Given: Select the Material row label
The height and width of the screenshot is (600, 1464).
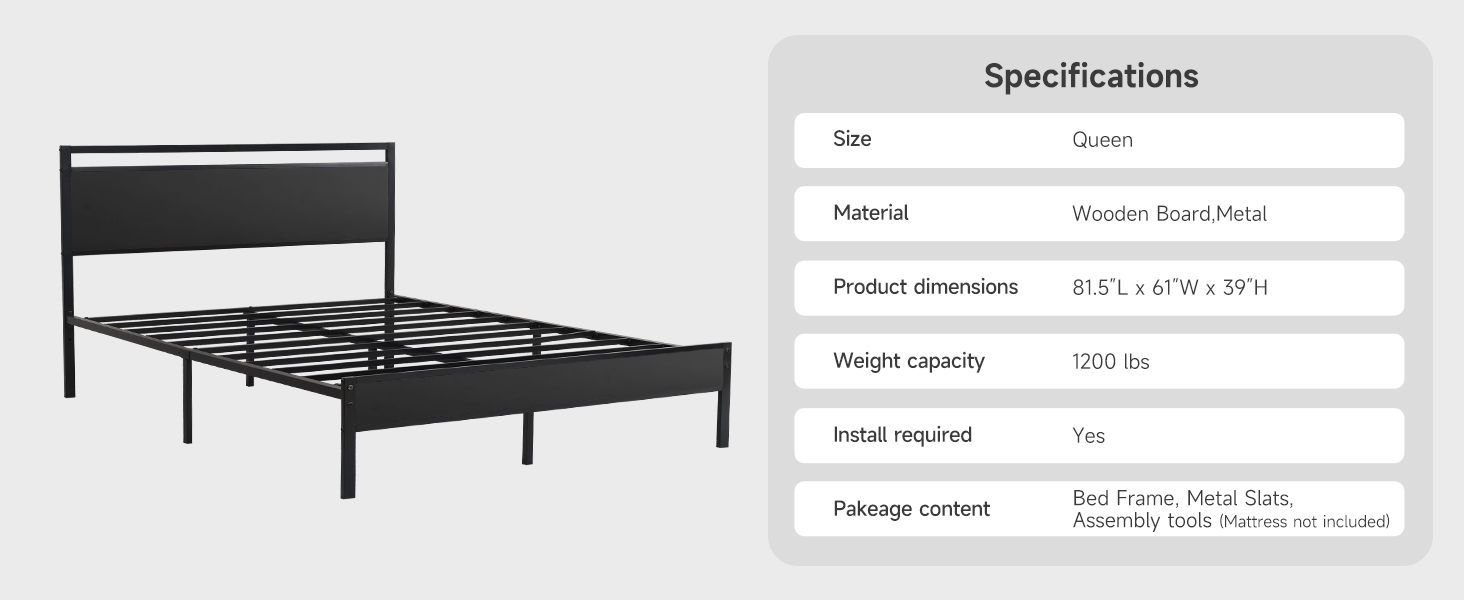Looking at the screenshot, I should coord(870,213).
